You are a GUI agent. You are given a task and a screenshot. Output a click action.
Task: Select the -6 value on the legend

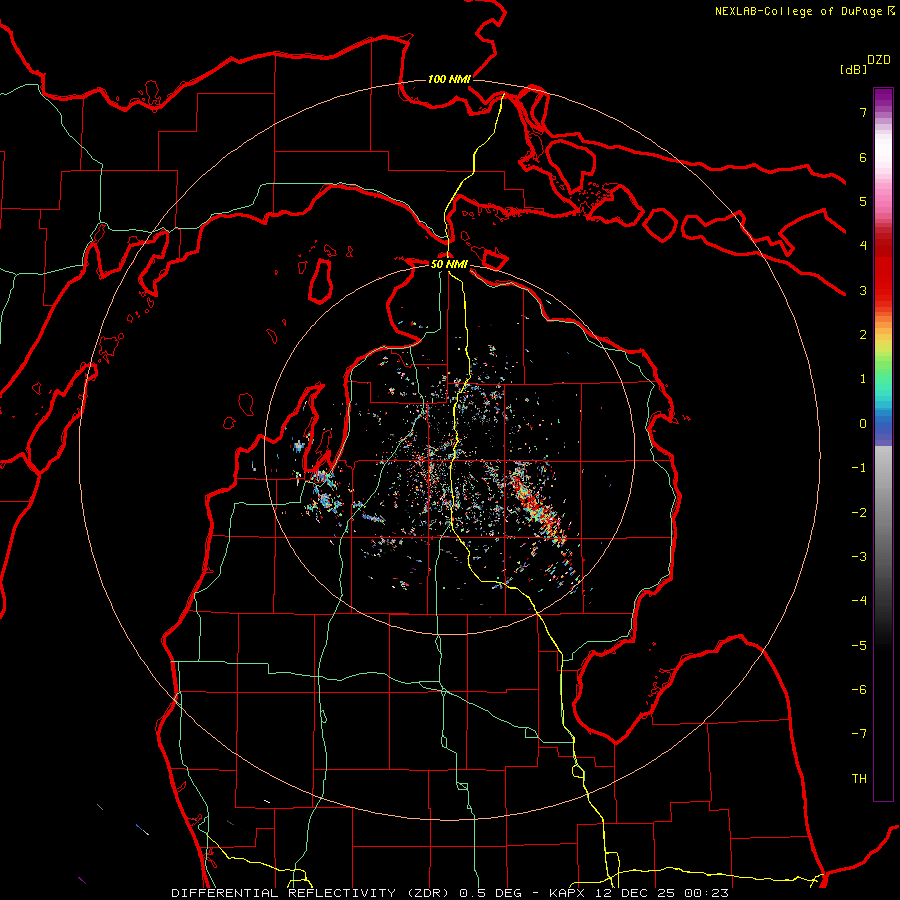point(859,690)
